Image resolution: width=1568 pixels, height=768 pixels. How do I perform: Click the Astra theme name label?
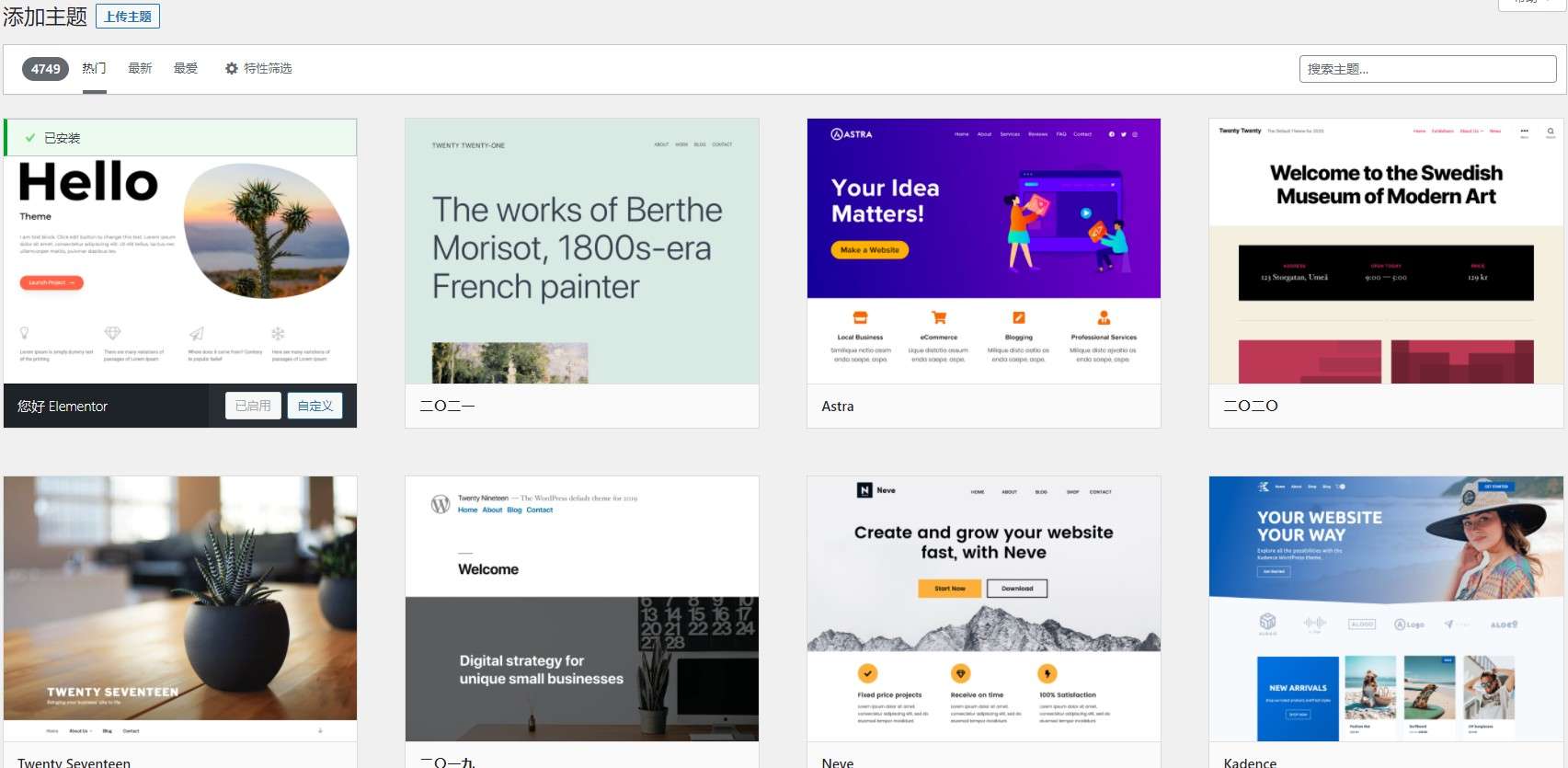click(838, 406)
